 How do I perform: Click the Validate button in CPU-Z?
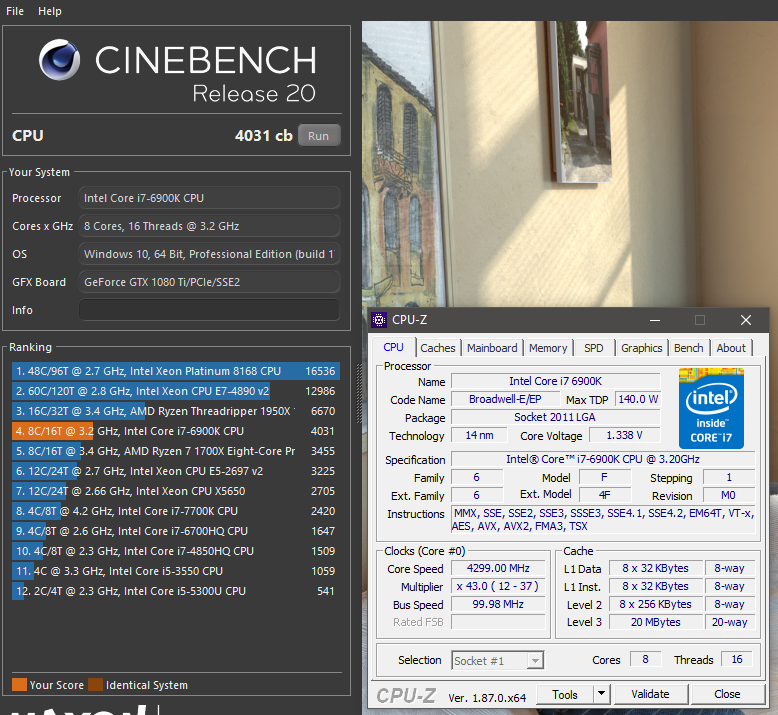click(650, 694)
